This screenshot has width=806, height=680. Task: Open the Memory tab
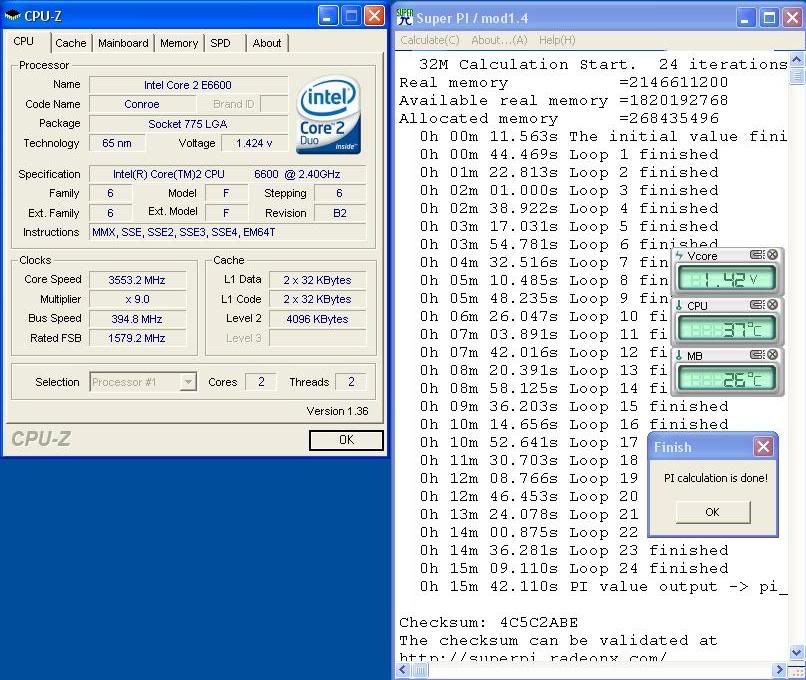click(x=179, y=43)
